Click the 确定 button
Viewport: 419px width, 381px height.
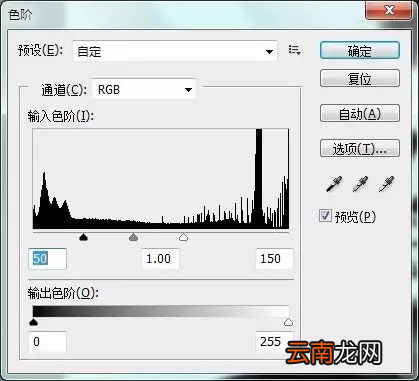coord(360,51)
